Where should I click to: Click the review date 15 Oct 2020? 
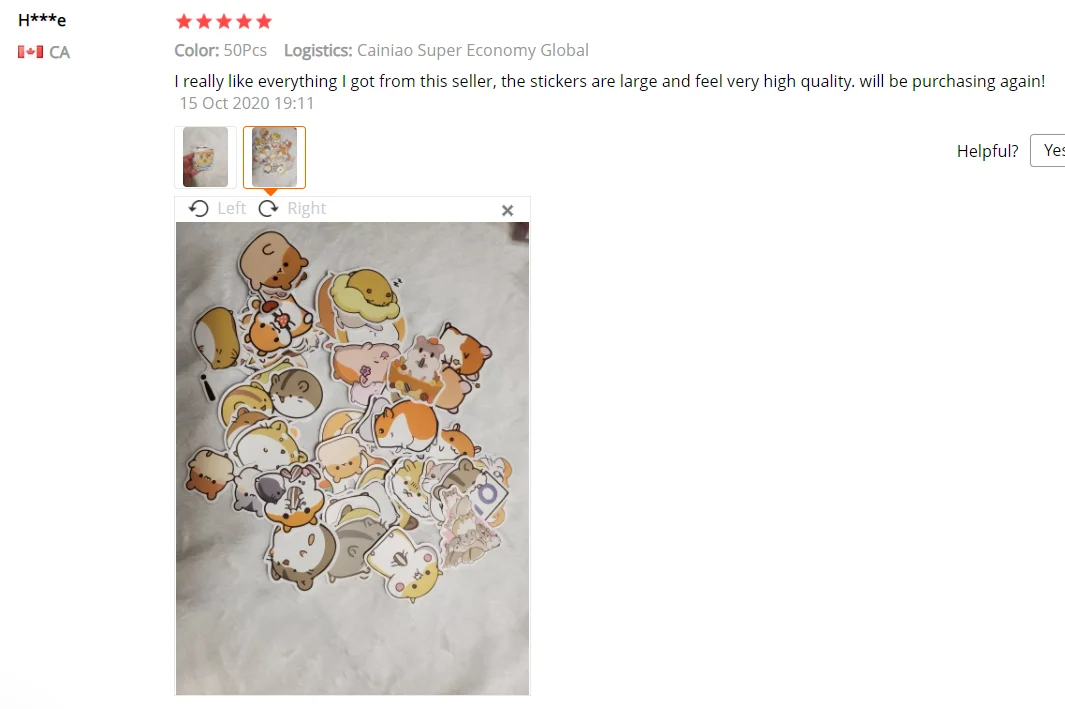(247, 103)
